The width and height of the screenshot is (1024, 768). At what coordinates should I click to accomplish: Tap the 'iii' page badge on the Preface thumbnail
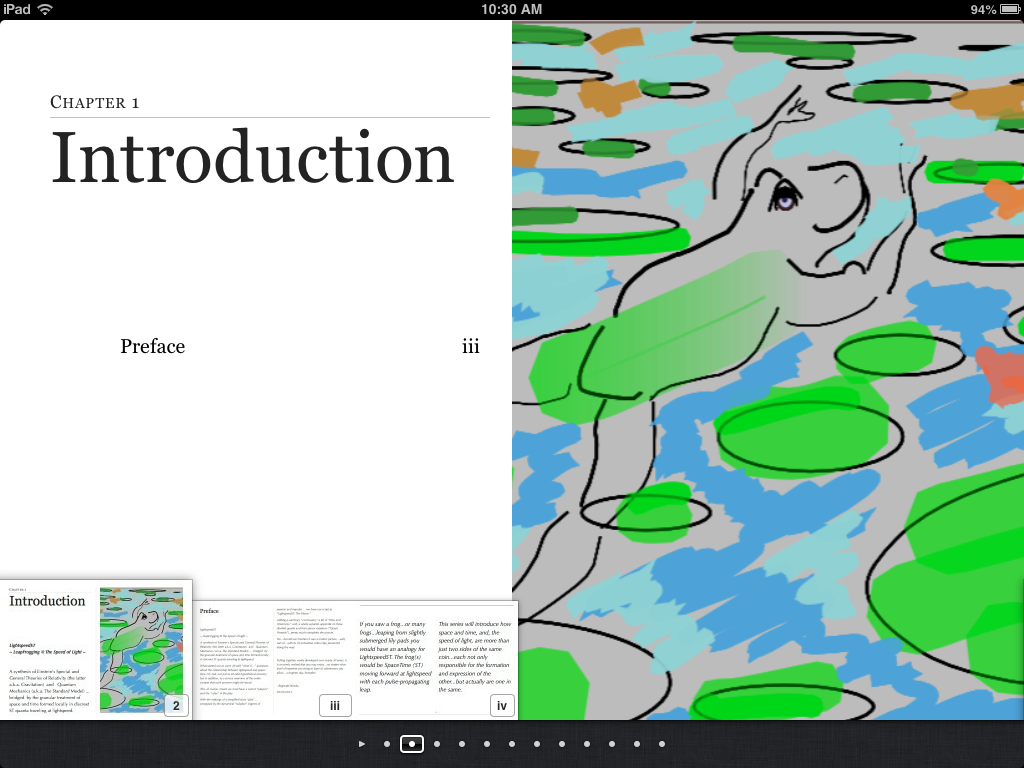(x=335, y=705)
